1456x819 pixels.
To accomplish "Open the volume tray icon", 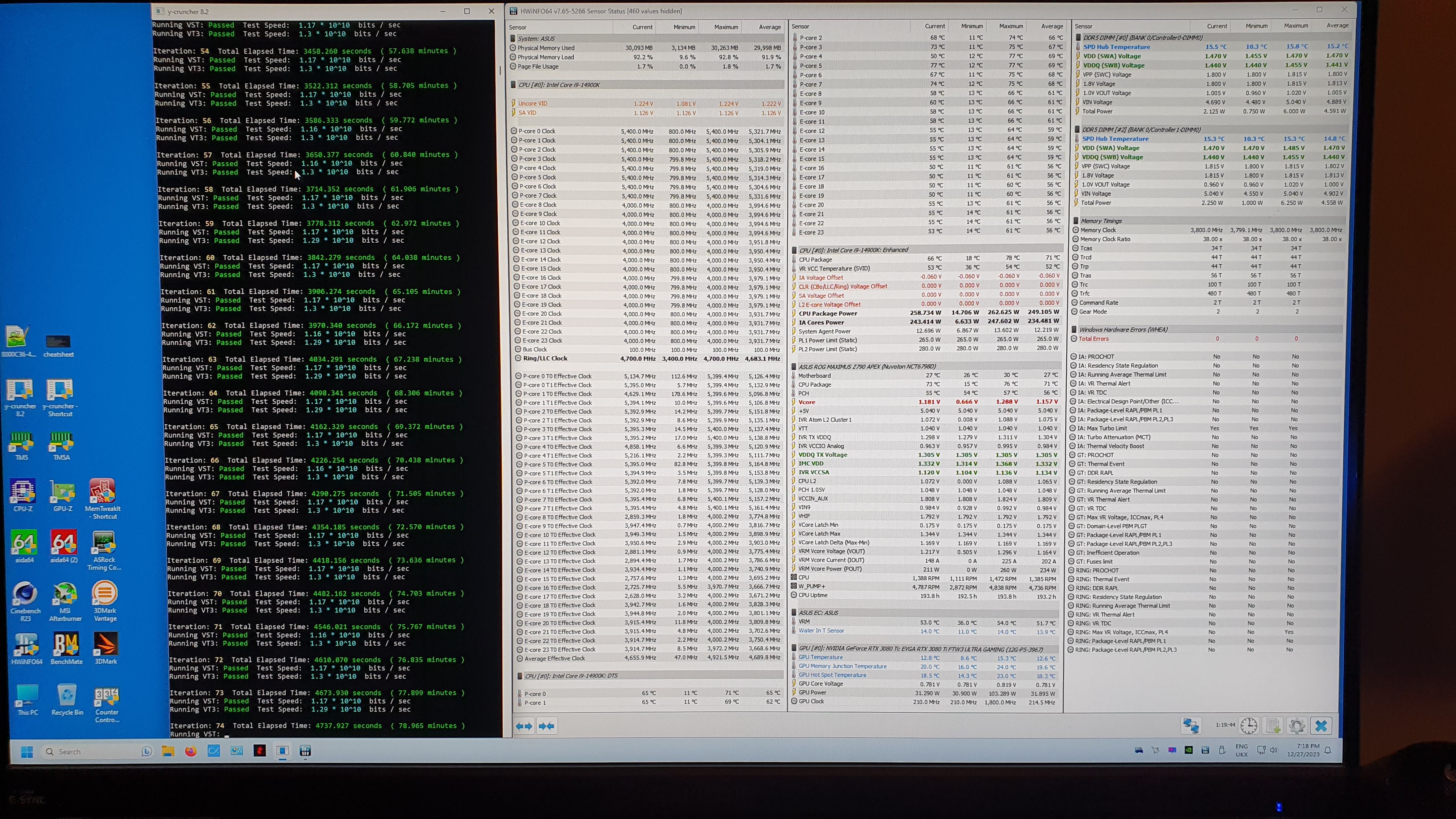I will [x=1273, y=751].
